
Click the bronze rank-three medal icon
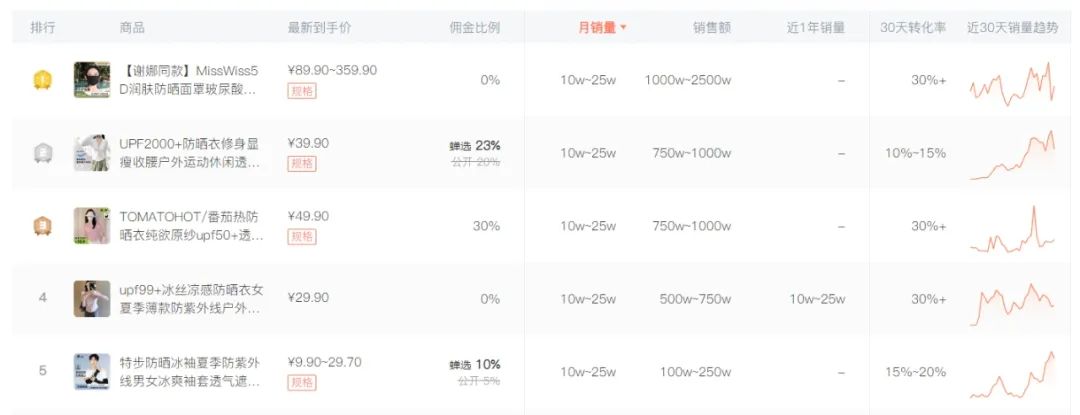(42, 226)
